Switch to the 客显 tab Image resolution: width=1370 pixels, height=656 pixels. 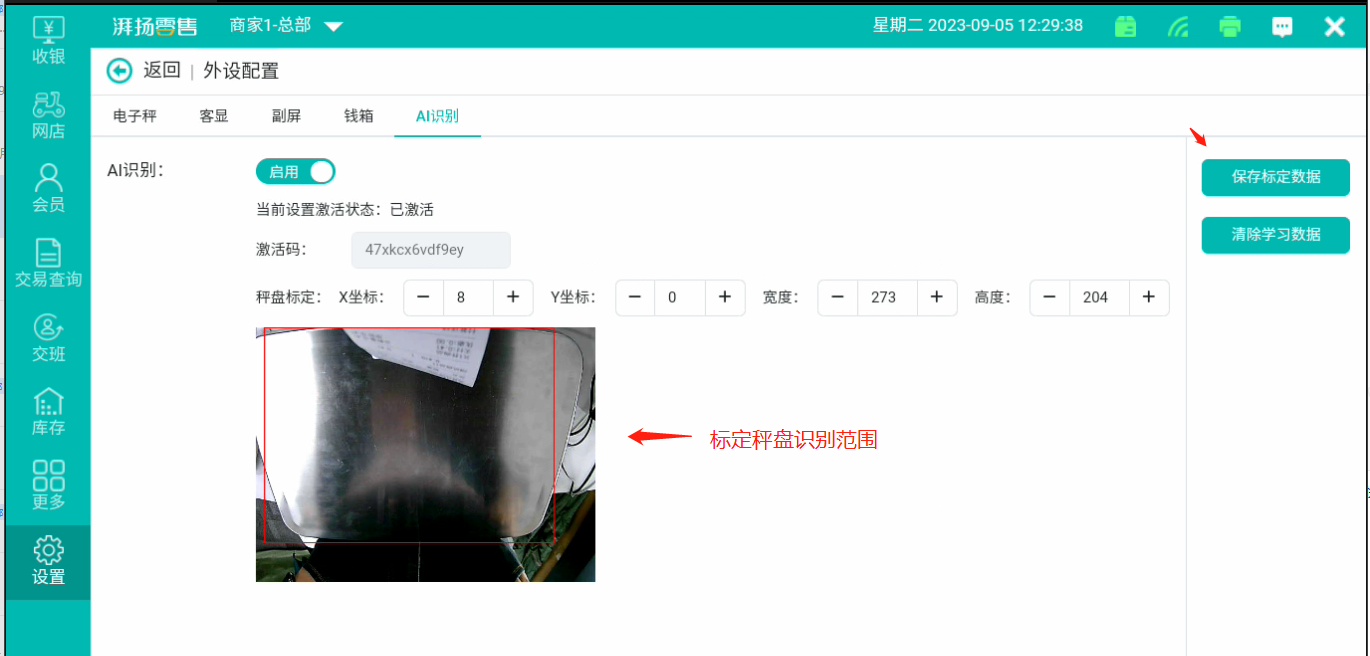click(x=214, y=116)
